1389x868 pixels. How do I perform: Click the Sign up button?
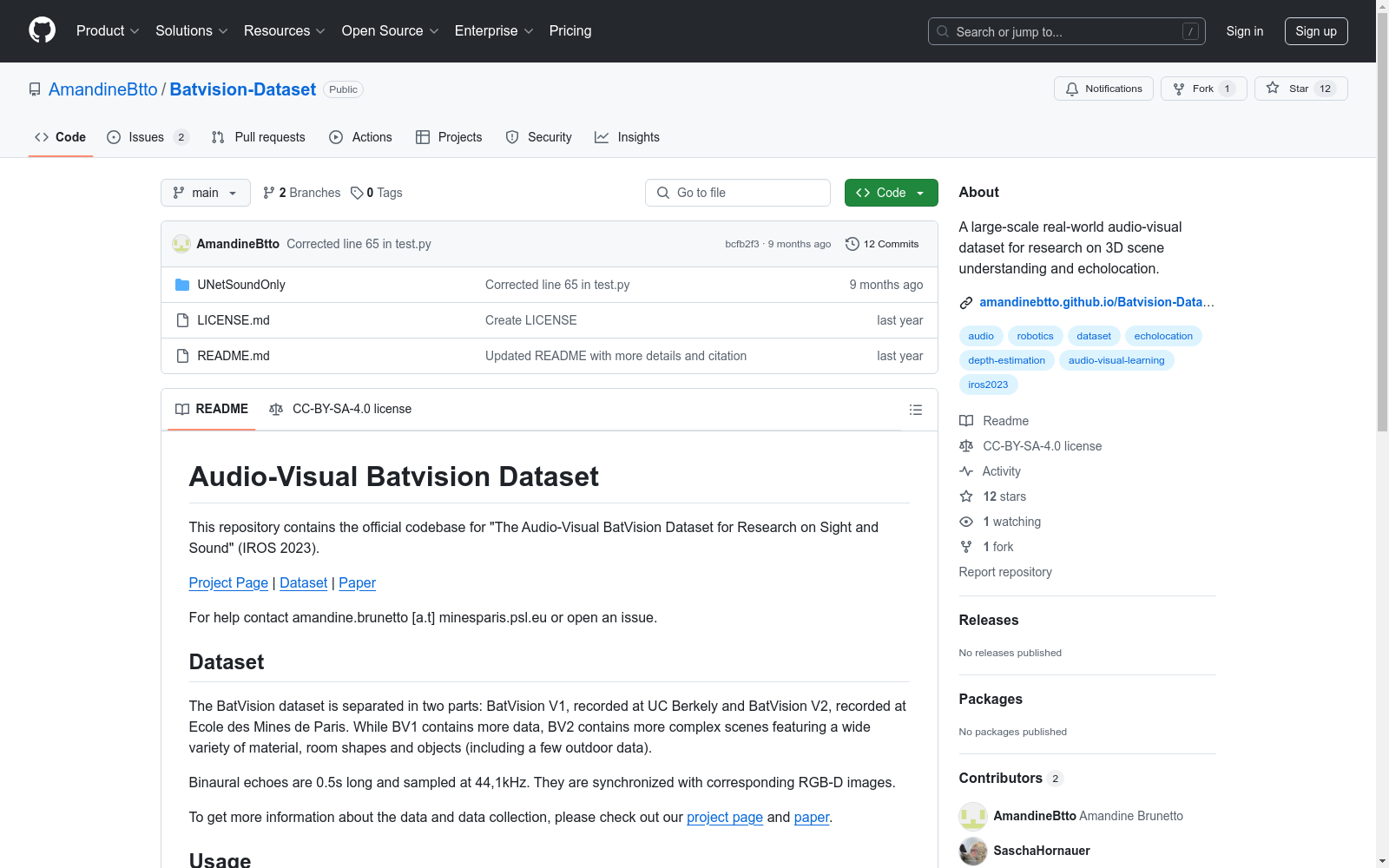[x=1316, y=31]
